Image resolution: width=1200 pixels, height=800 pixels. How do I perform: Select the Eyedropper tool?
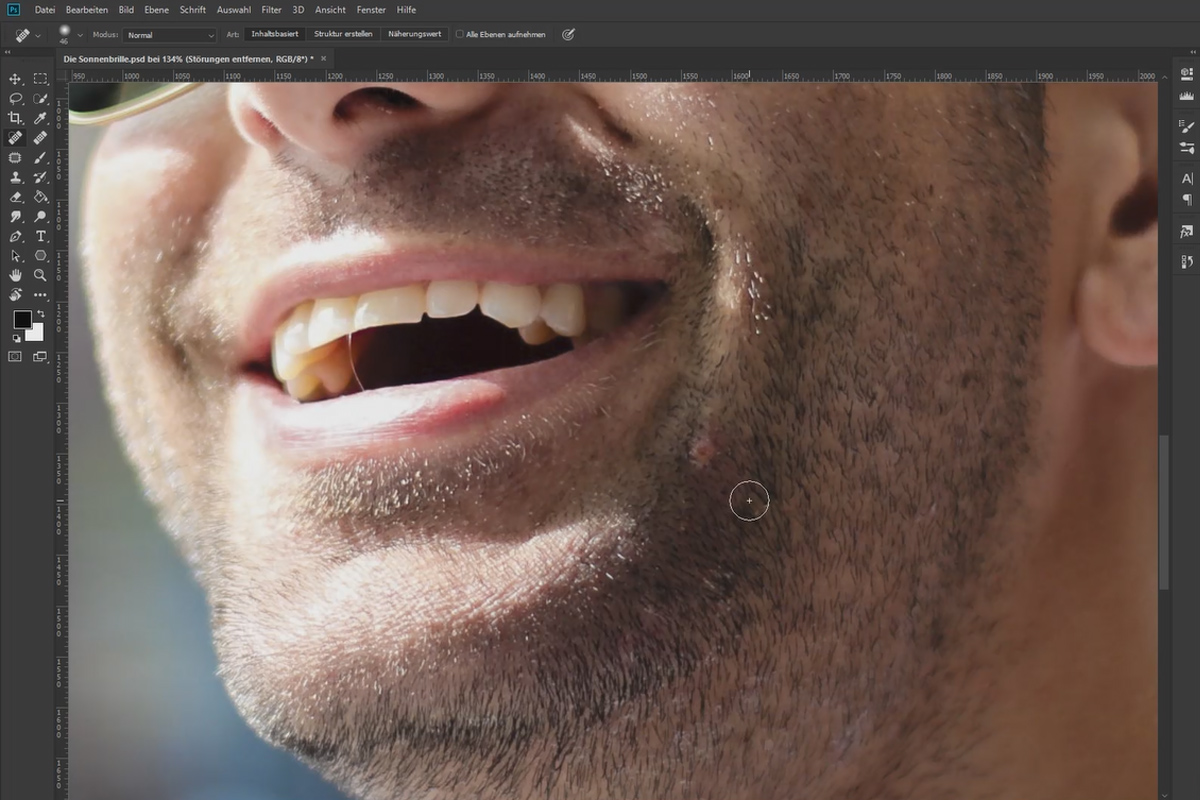41,118
